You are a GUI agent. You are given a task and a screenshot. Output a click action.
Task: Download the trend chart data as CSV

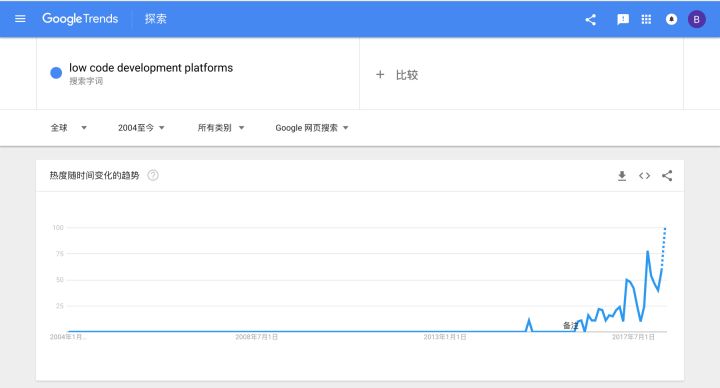(x=622, y=176)
